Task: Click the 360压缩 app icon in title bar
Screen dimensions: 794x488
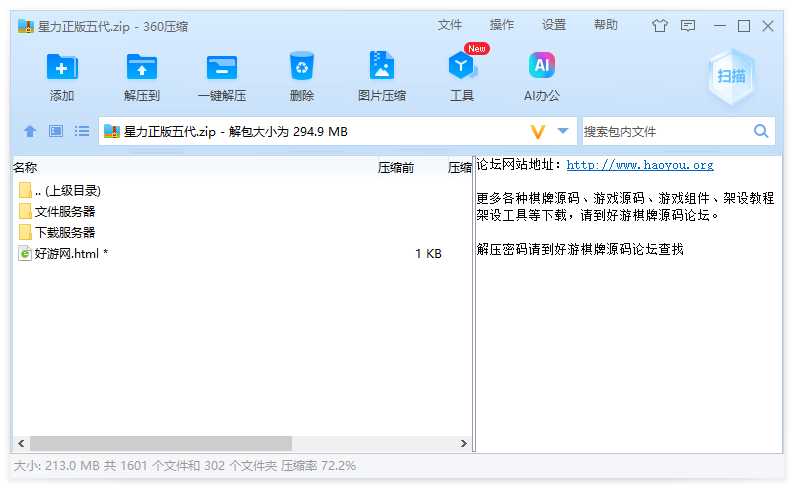Action: tap(25, 26)
